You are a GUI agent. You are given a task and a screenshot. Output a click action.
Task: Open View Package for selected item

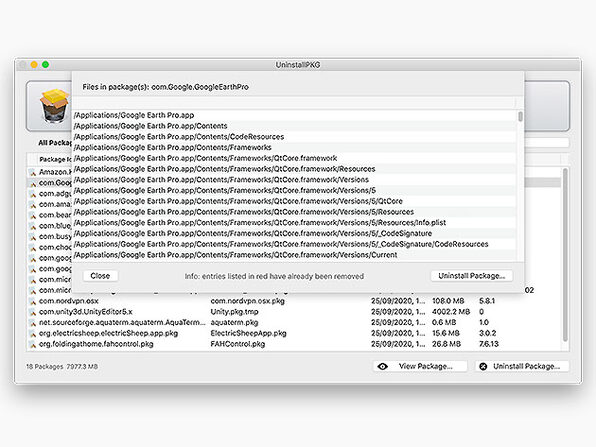tap(420, 366)
